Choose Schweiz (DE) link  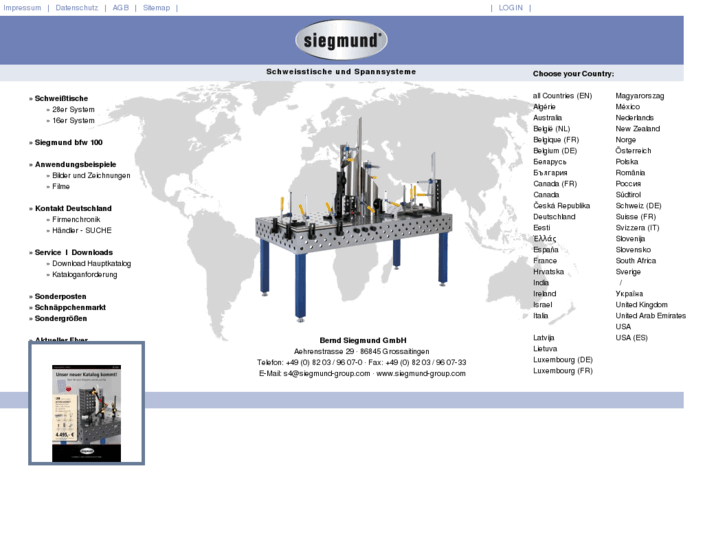click(638, 206)
